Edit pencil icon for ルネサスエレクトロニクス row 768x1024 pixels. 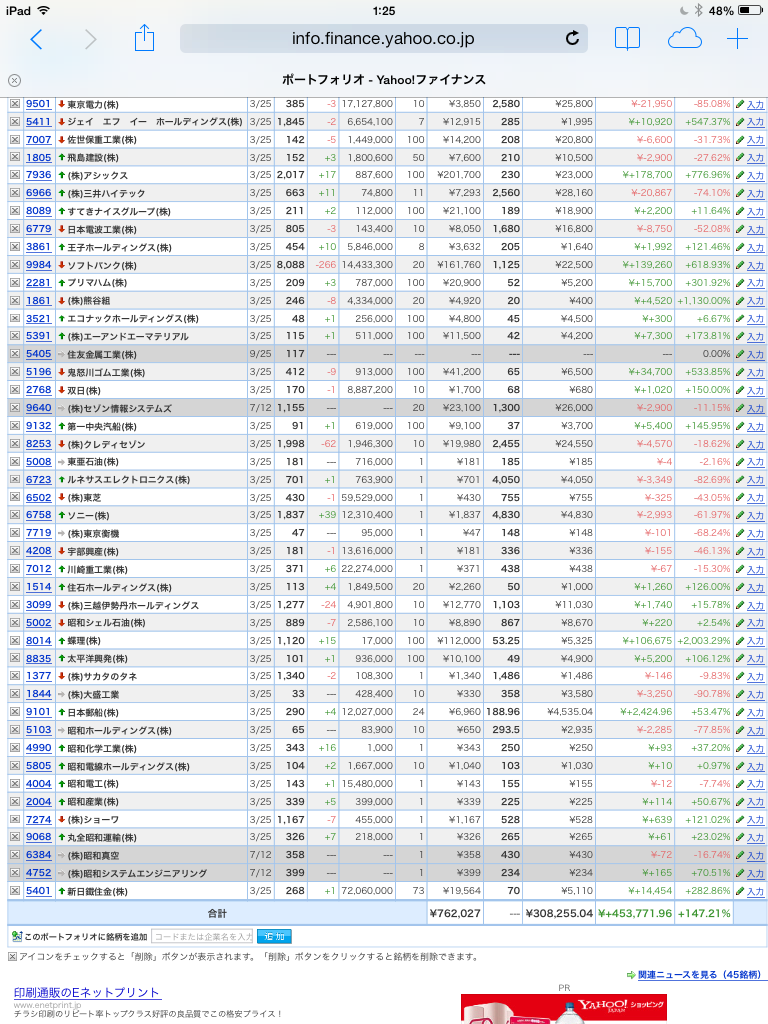pos(740,480)
